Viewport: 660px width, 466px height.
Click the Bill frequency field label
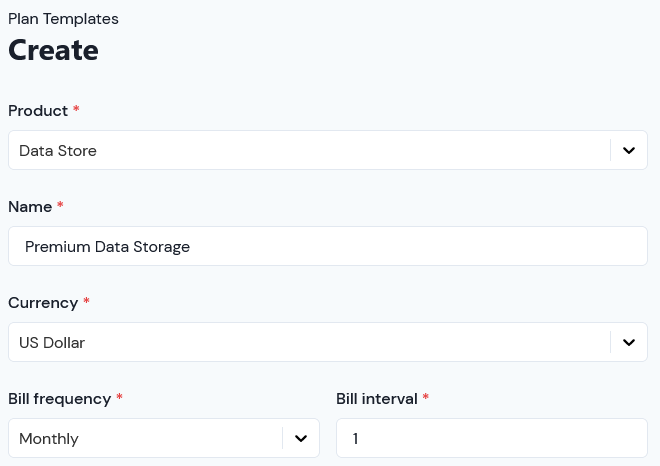(59, 399)
